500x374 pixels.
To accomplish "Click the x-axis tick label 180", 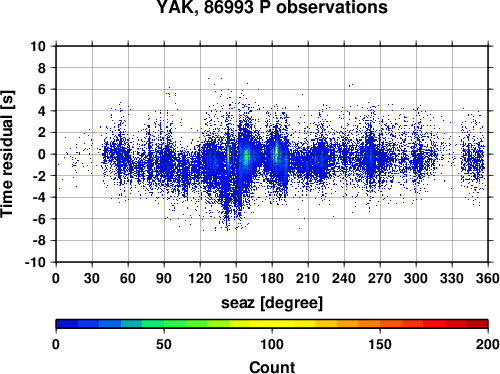I will pyautogui.click(x=272, y=278).
